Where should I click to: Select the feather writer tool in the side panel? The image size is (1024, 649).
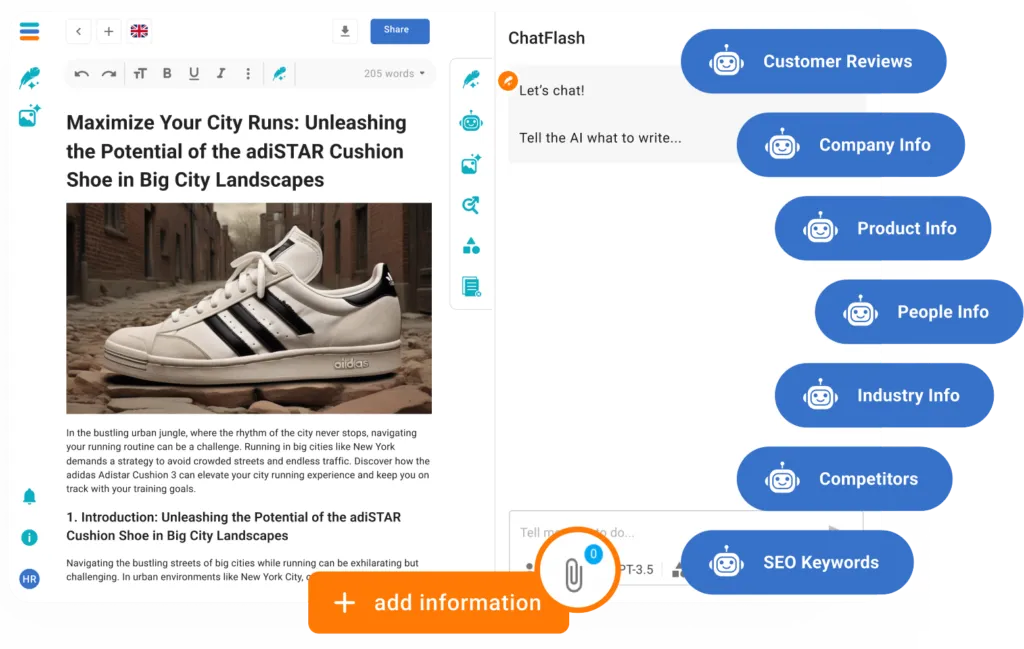pyautogui.click(x=471, y=80)
